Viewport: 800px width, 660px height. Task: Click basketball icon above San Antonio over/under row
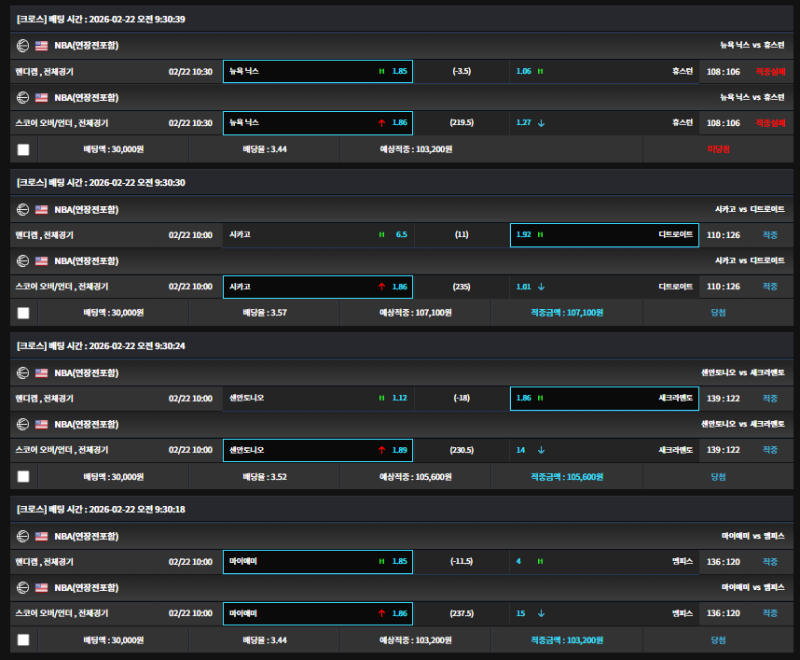click(x=23, y=424)
